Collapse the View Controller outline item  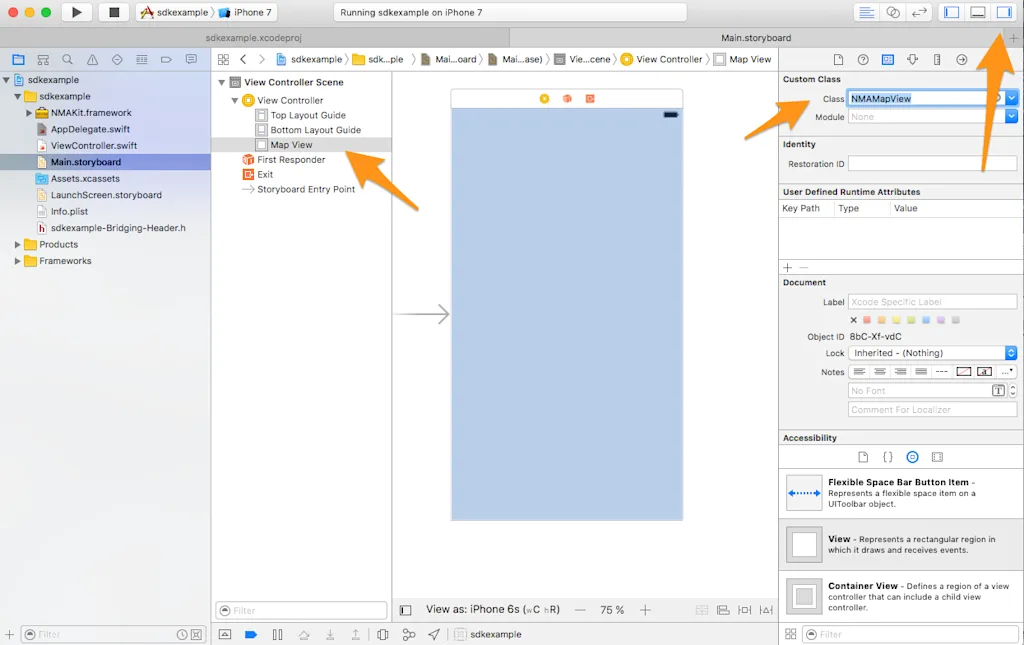tap(234, 101)
